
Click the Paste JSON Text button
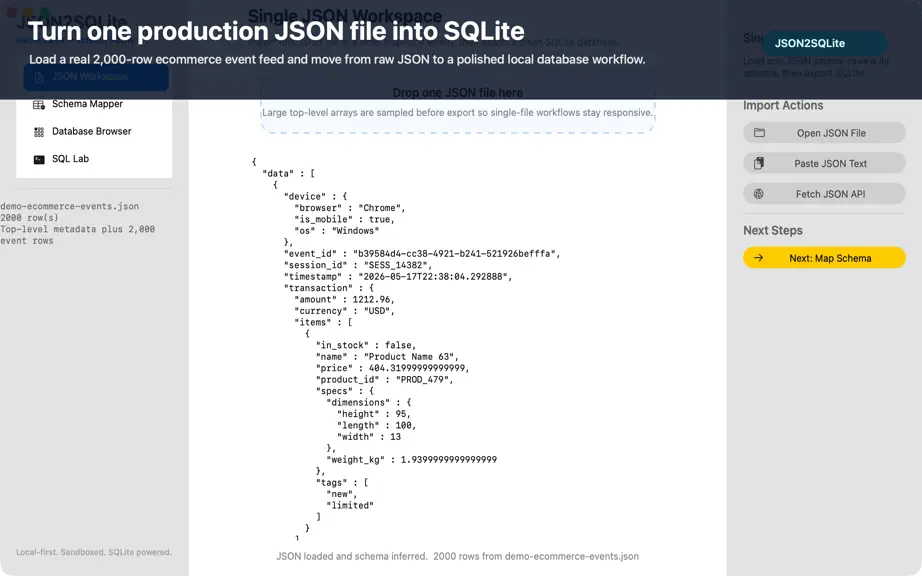824,163
